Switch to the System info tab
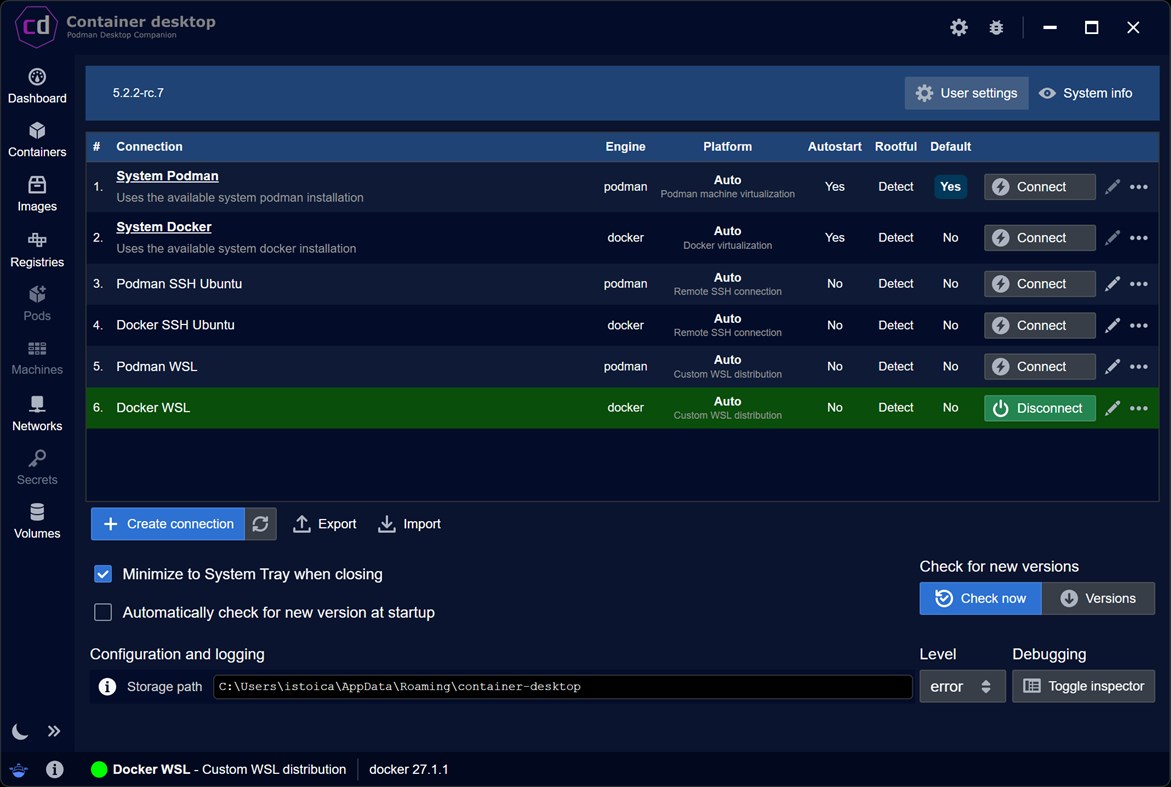Screen dimensions: 1171x787 1085,93
